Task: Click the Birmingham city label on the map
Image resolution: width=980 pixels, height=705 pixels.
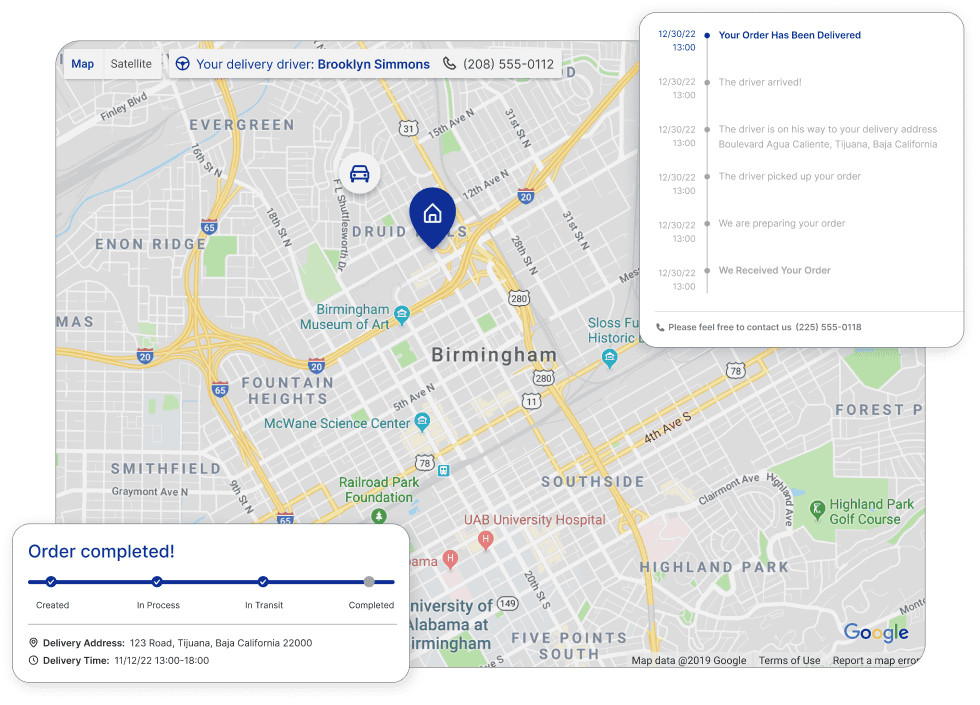Action: click(x=494, y=355)
